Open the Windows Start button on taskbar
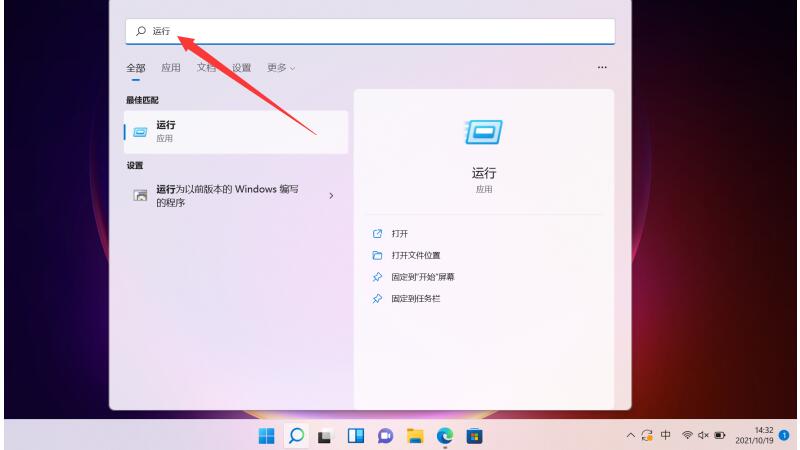Screen dimensions: 800x450 266,436
